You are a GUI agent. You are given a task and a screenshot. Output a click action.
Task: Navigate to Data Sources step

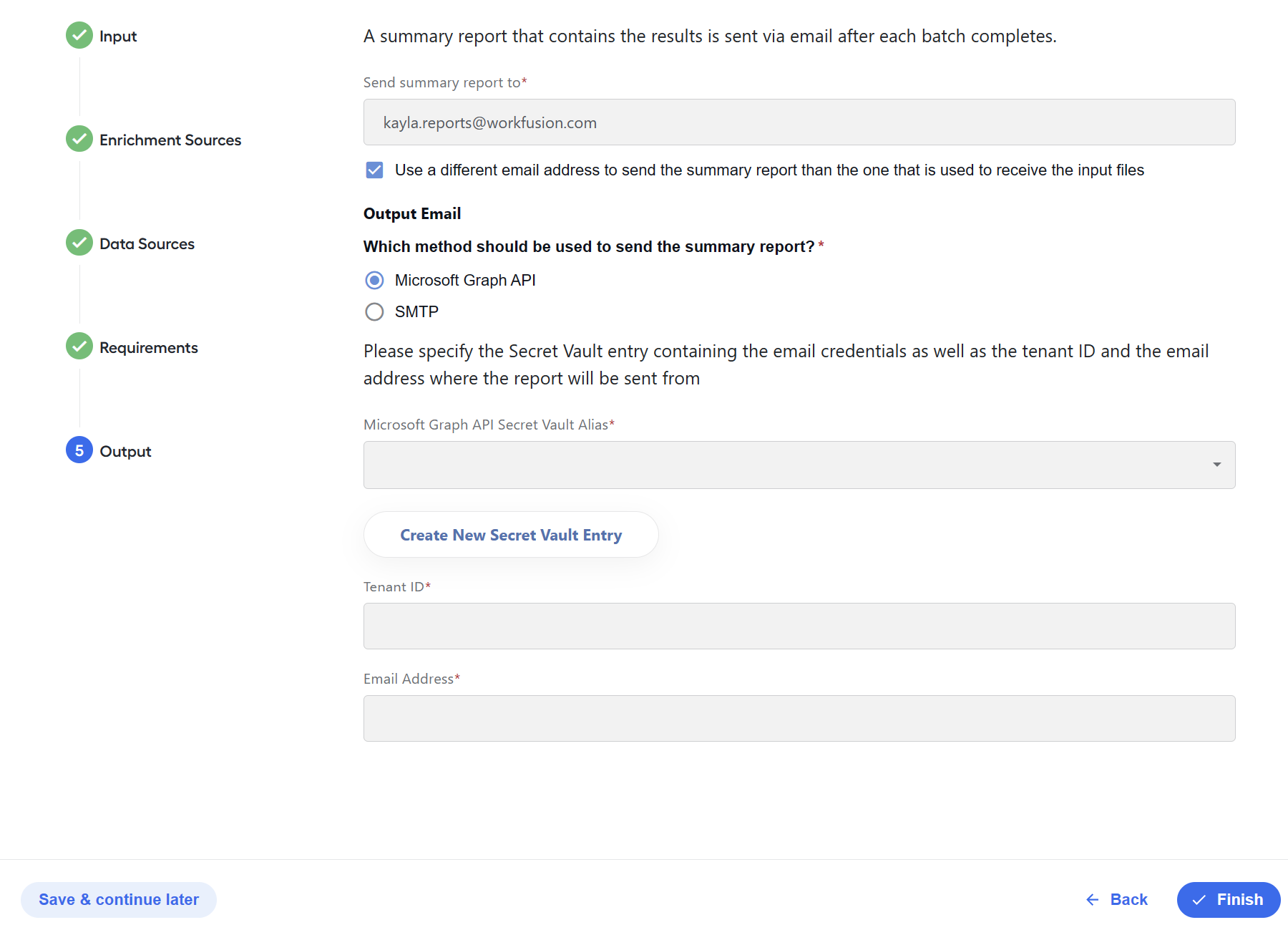click(147, 243)
